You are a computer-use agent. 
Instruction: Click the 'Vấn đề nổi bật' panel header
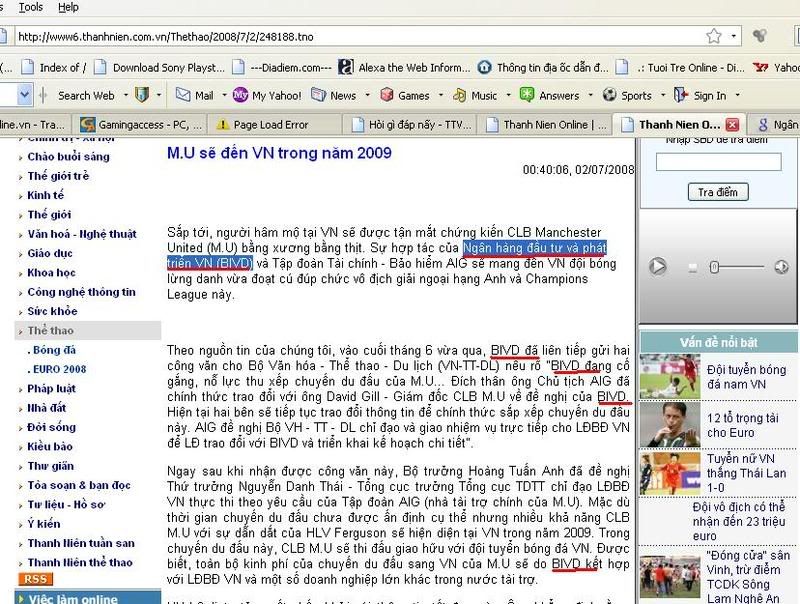tap(718, 342)
